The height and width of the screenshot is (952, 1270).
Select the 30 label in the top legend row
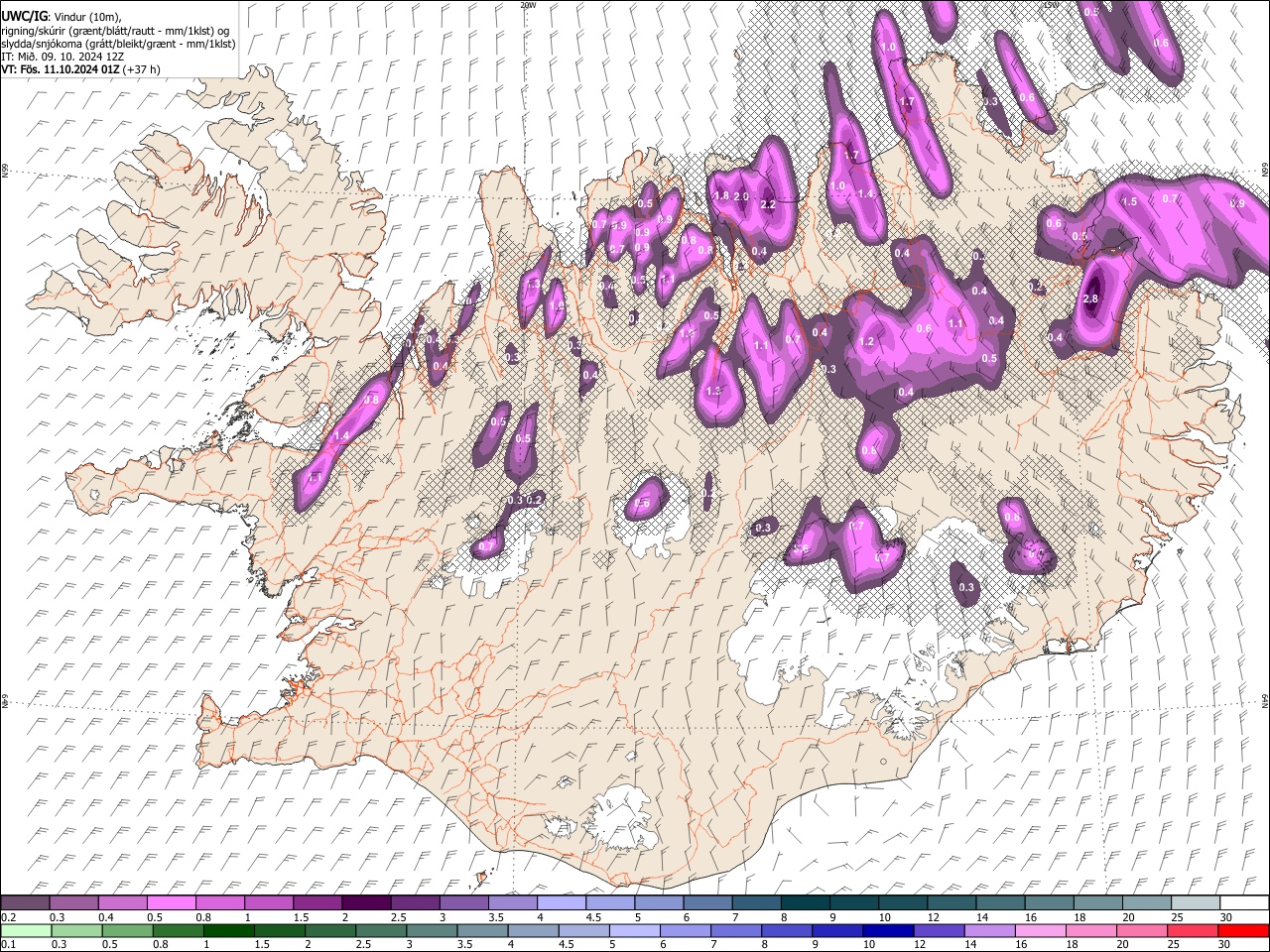pos(1226,917)
